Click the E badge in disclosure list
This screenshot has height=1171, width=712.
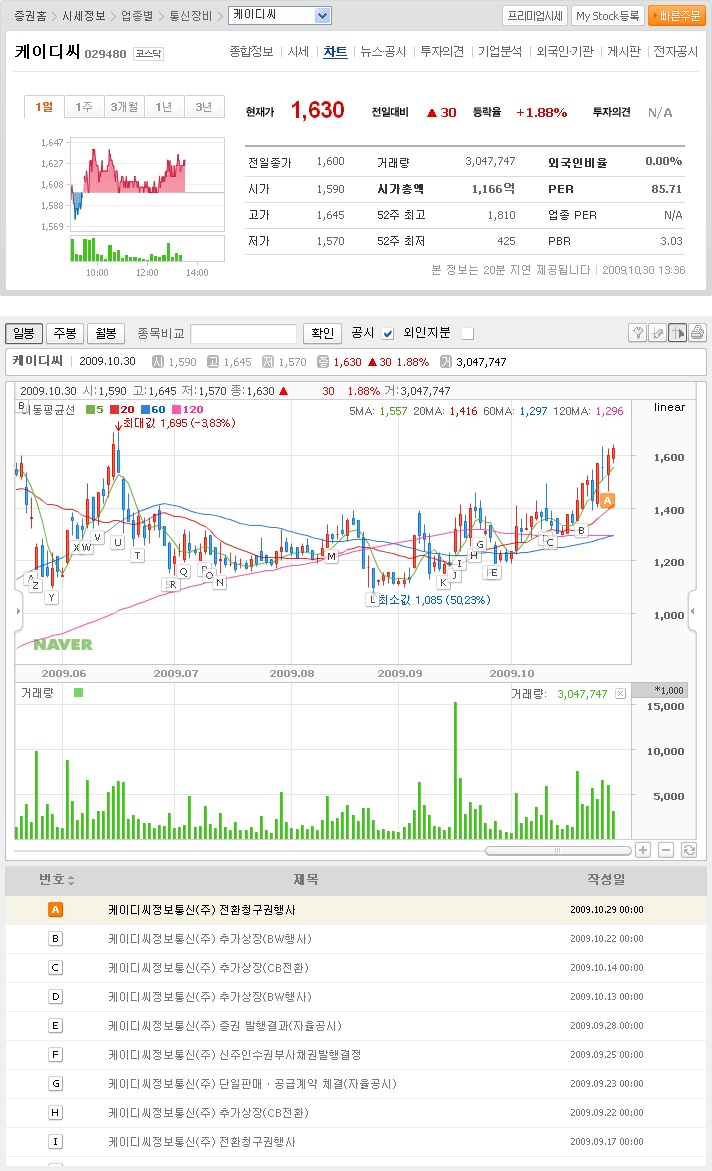click(x=55, y=1025)
